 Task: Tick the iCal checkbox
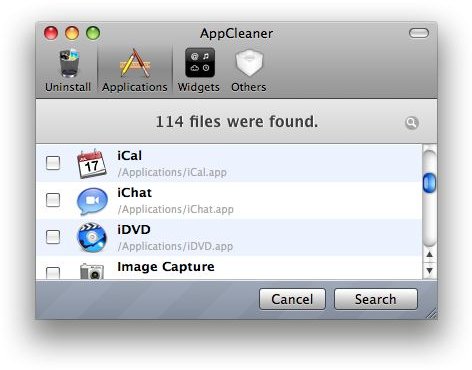[53, 163]
